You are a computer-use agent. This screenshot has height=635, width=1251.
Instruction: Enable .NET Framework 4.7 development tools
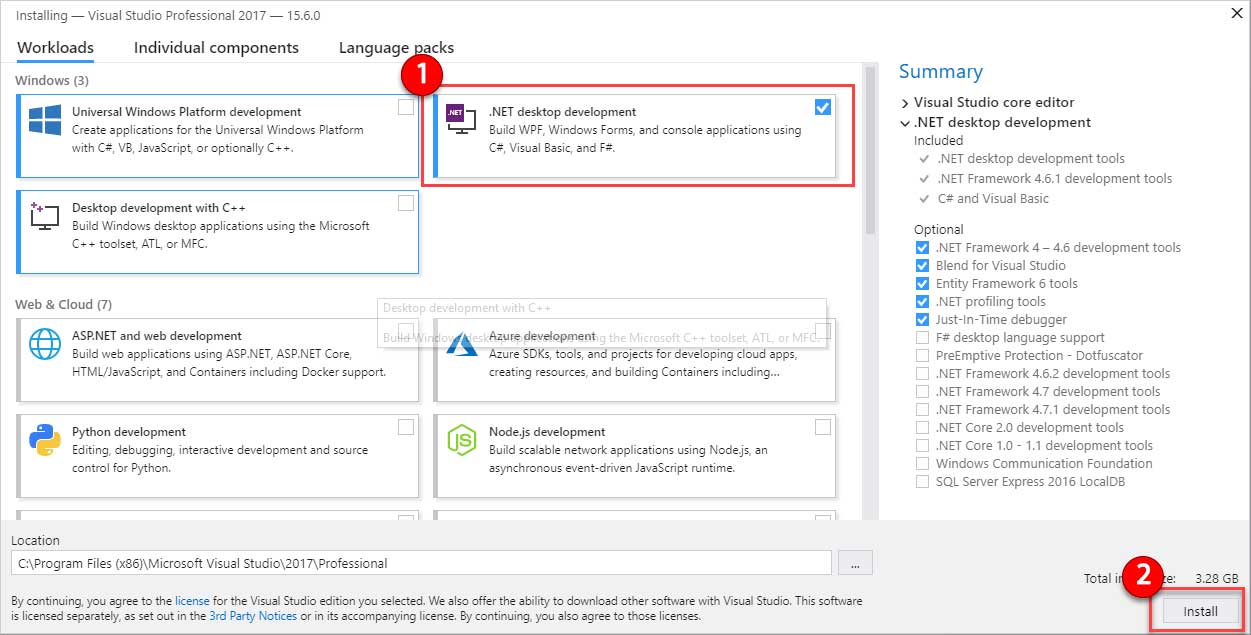(x=922, y=391)
